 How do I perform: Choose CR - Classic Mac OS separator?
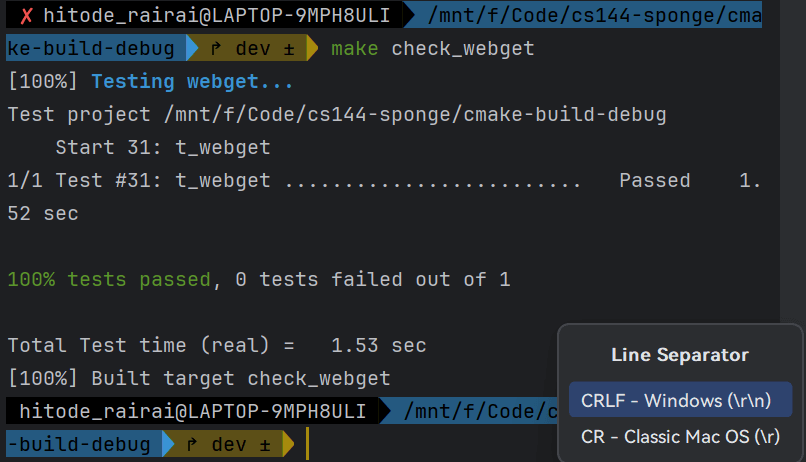[680, 437]
